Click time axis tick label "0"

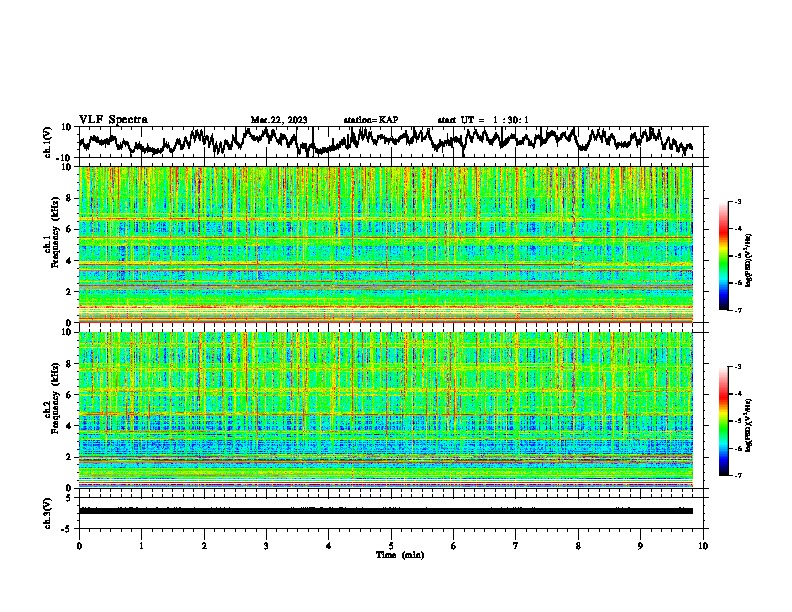tap(79, 546)
